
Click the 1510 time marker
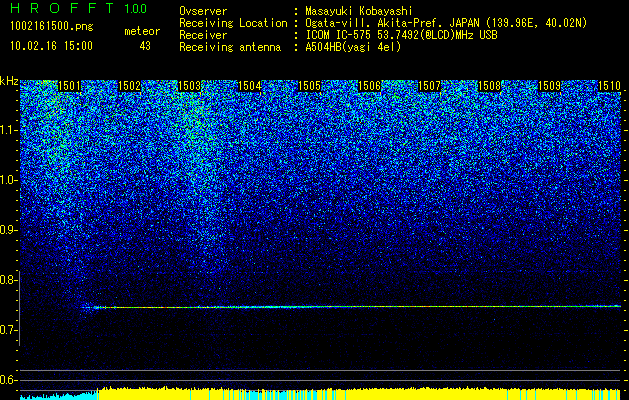[x=609, y=86]
